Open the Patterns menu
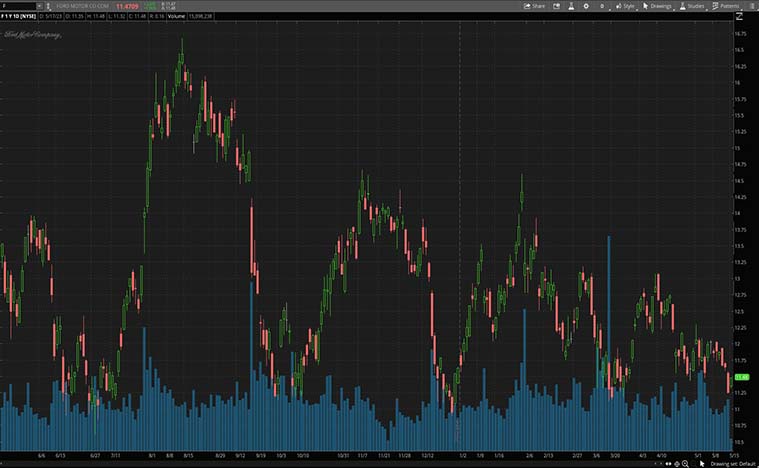Viewport: 759px width, 468px height. click(x=726, y=6)
